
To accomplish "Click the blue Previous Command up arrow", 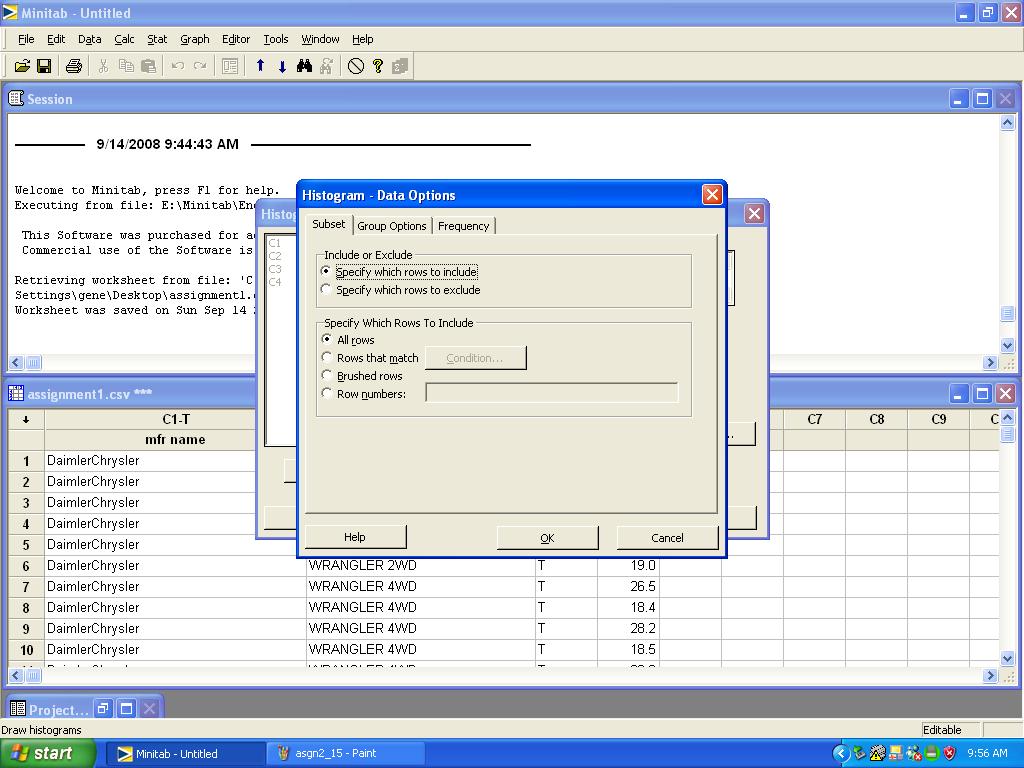I will click(260, 66).
